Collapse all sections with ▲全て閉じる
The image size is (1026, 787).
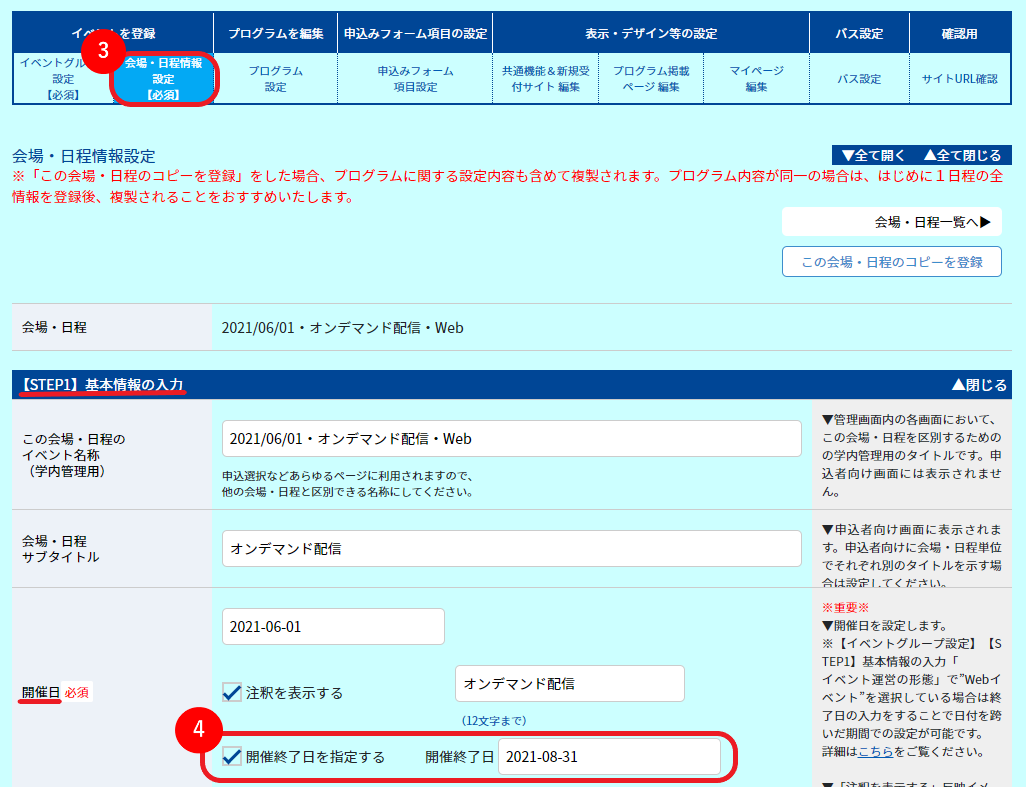962,155
